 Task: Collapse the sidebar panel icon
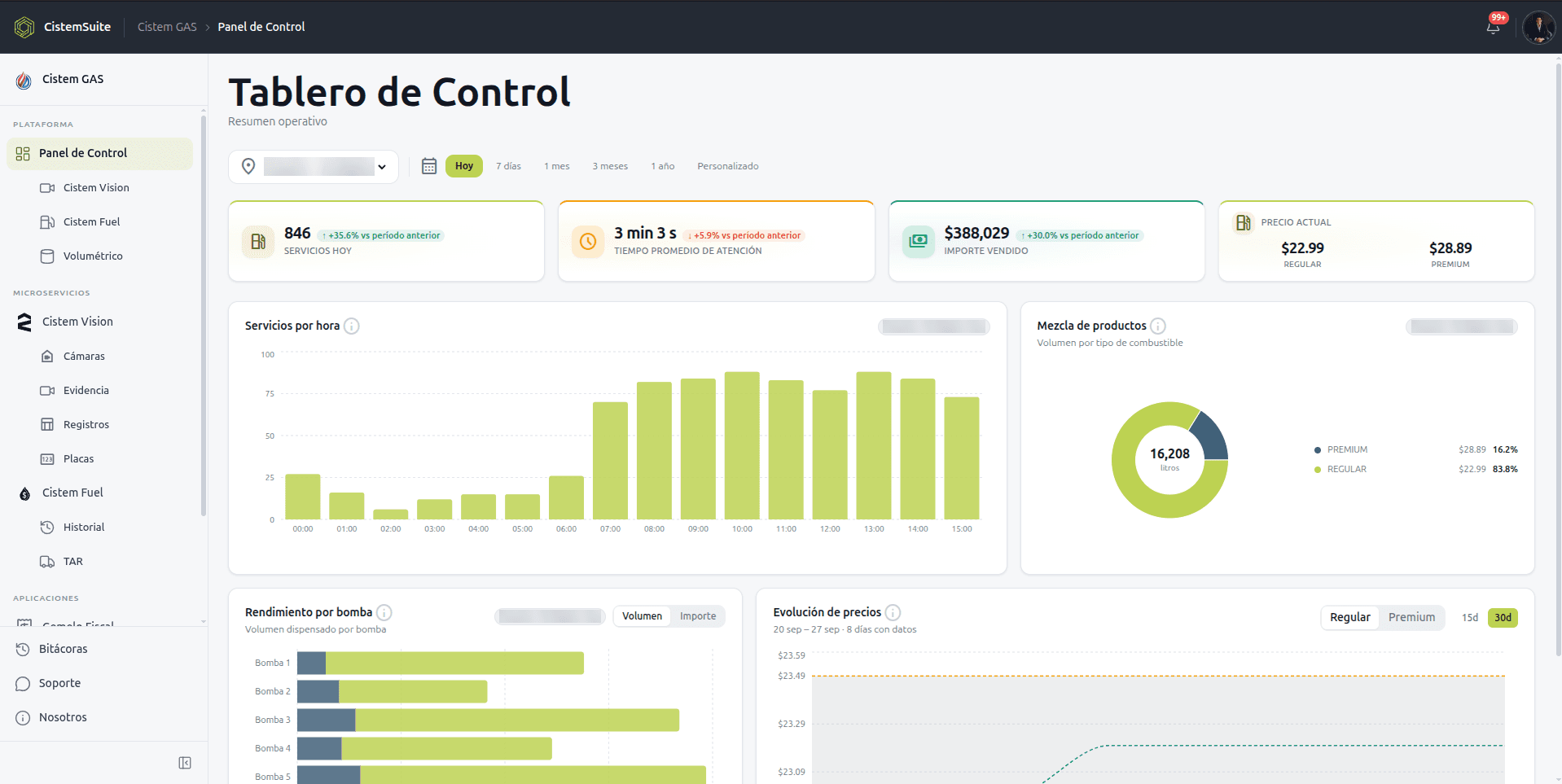(x=185, y=763)
